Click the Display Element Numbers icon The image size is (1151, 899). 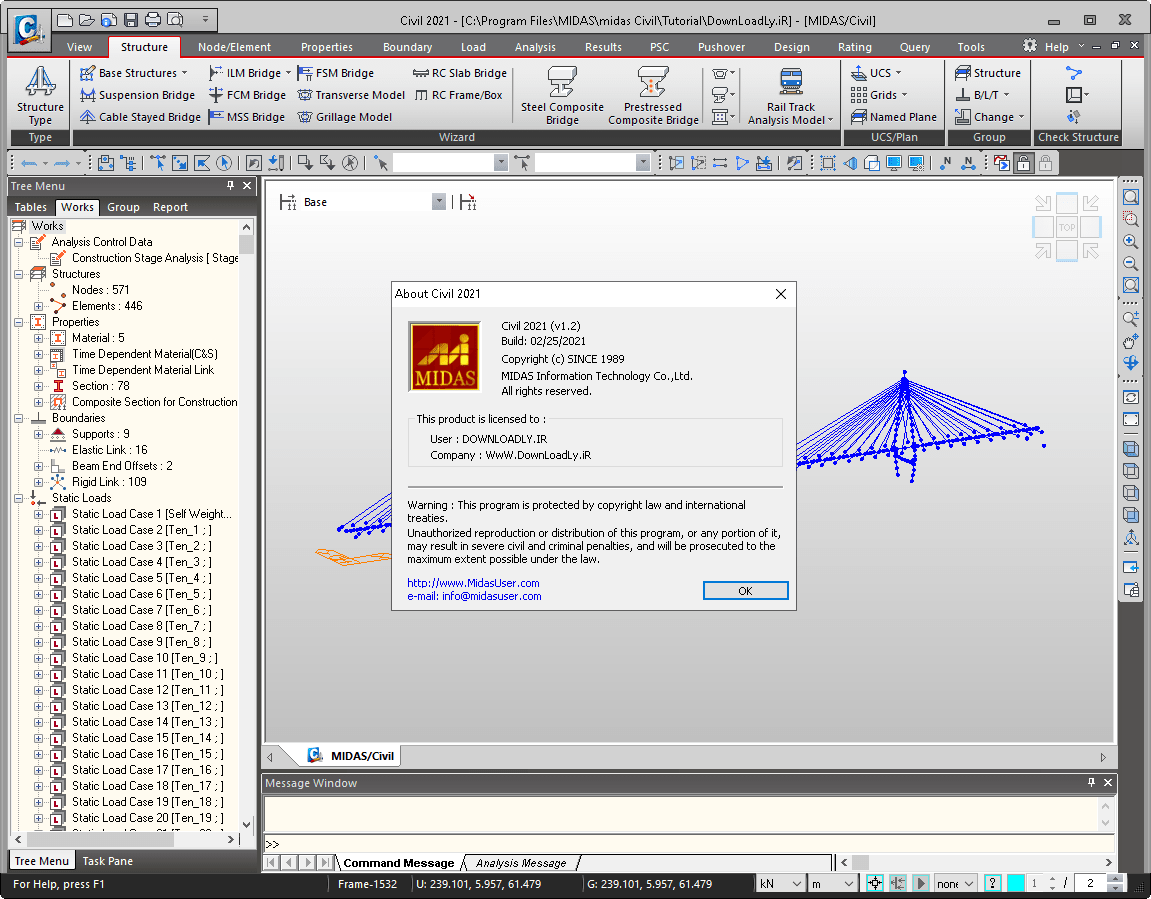click(968, 163)
